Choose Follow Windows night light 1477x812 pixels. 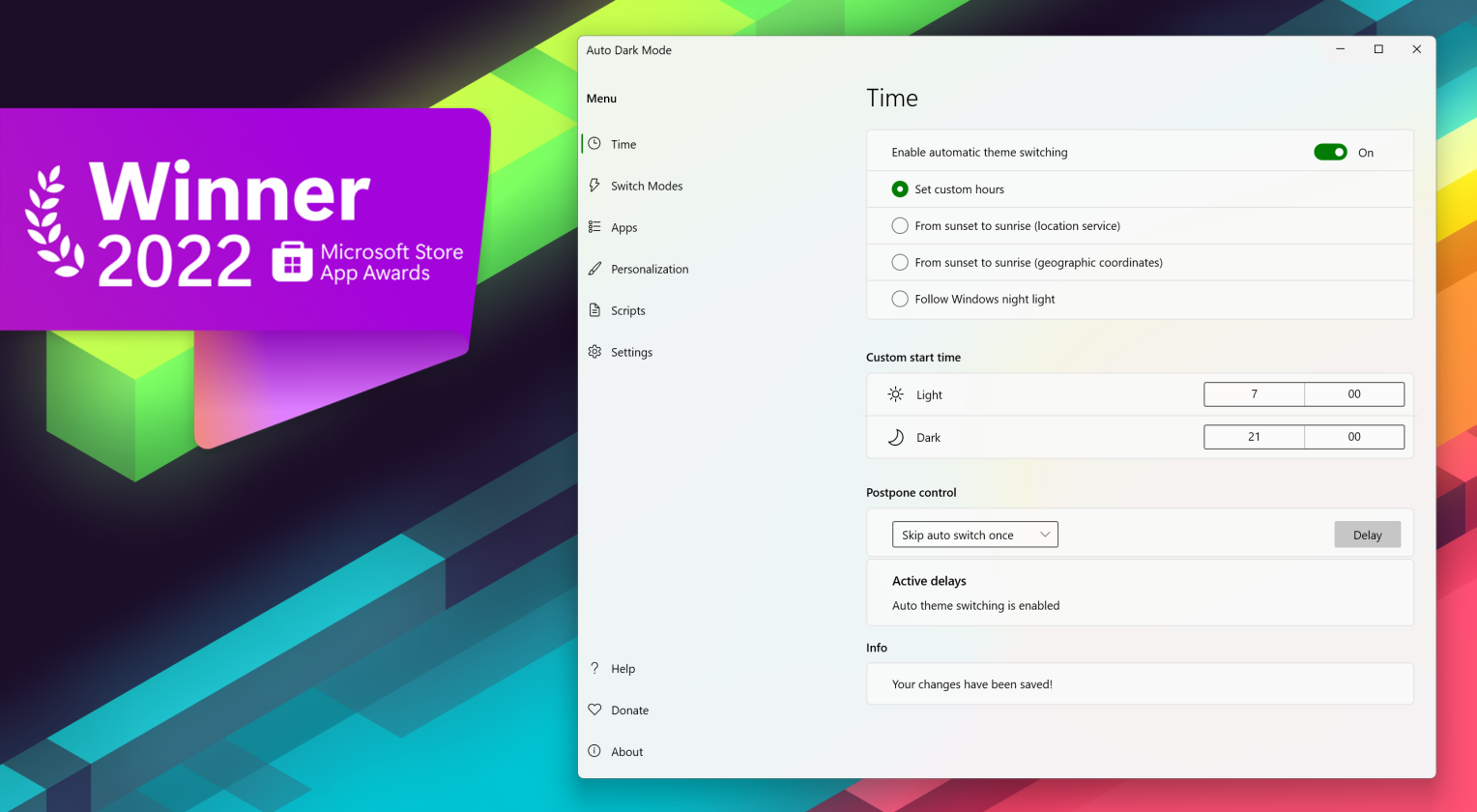tap(899, 299)
